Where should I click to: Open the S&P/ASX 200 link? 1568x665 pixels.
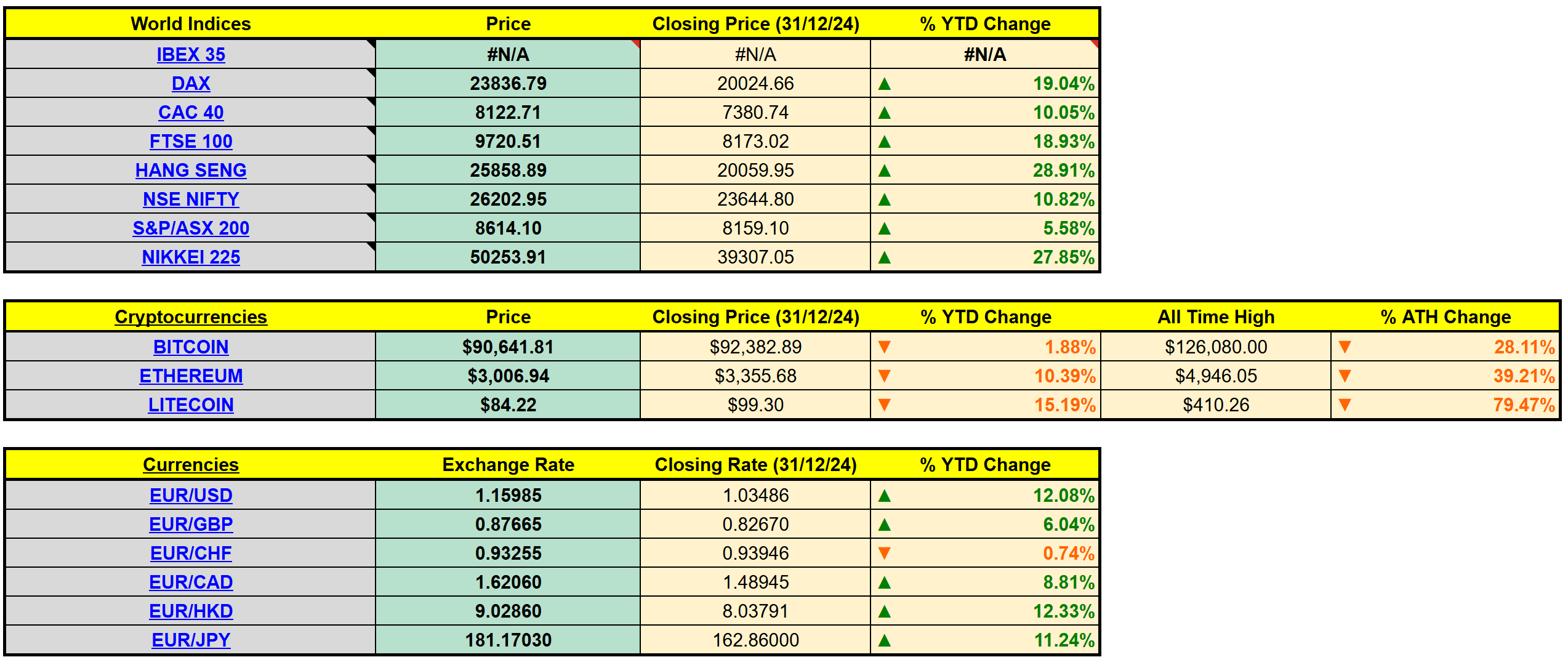point(191,228)
